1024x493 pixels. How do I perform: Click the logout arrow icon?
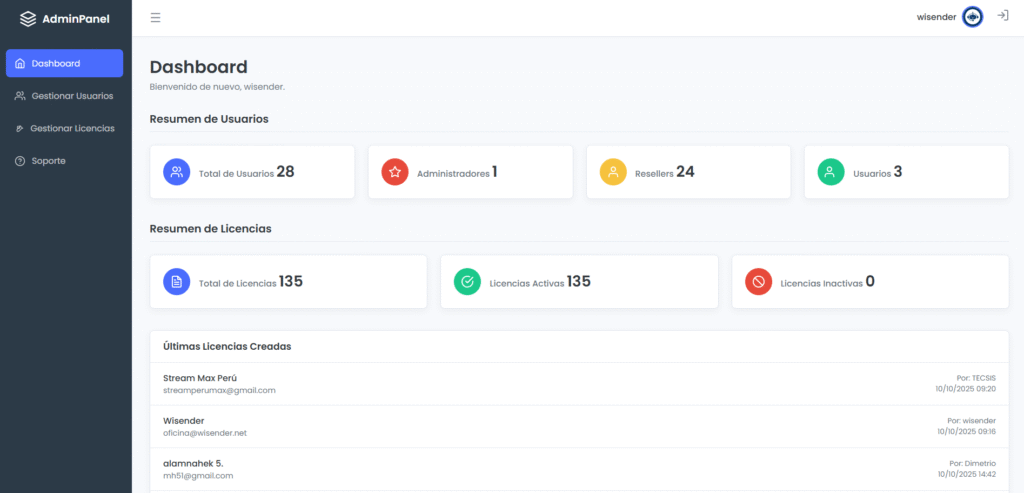pos(1002,16)
